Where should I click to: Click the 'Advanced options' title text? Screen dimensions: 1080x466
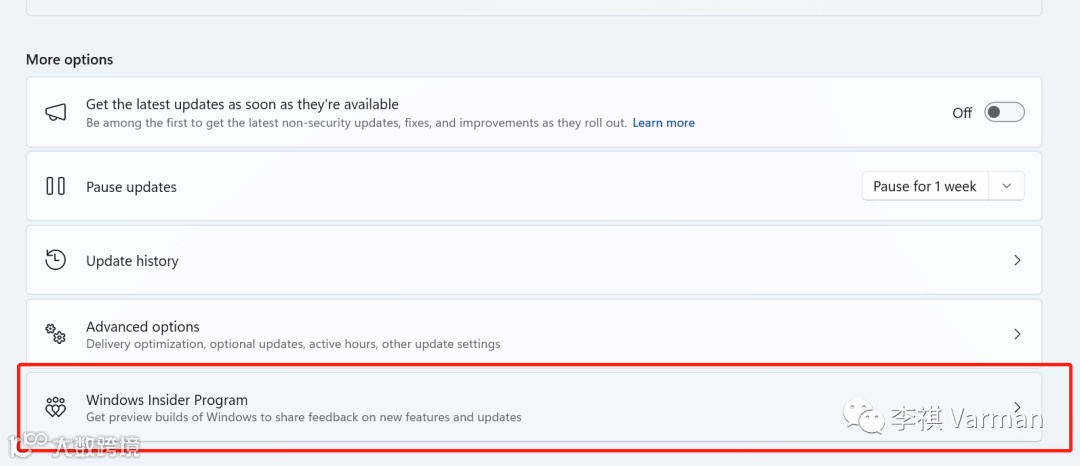(x=143, y=327)
